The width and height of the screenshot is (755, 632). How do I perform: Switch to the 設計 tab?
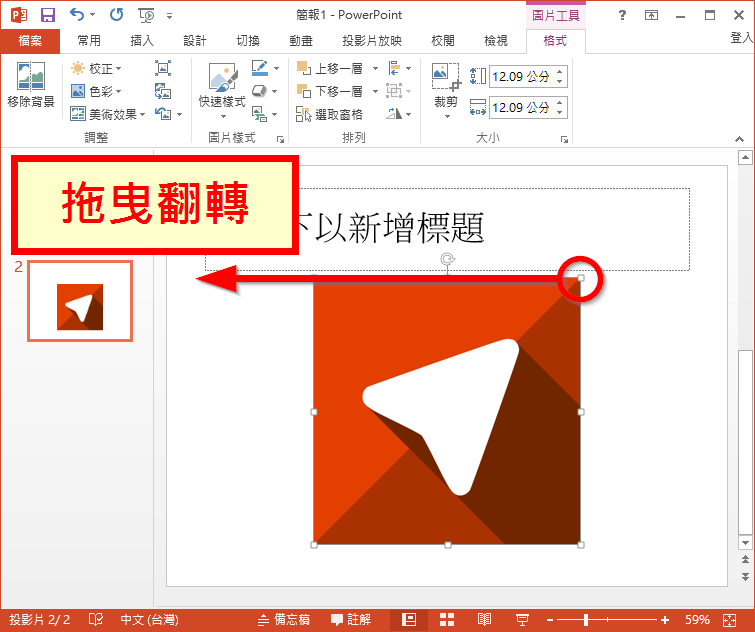click(195, 41)
